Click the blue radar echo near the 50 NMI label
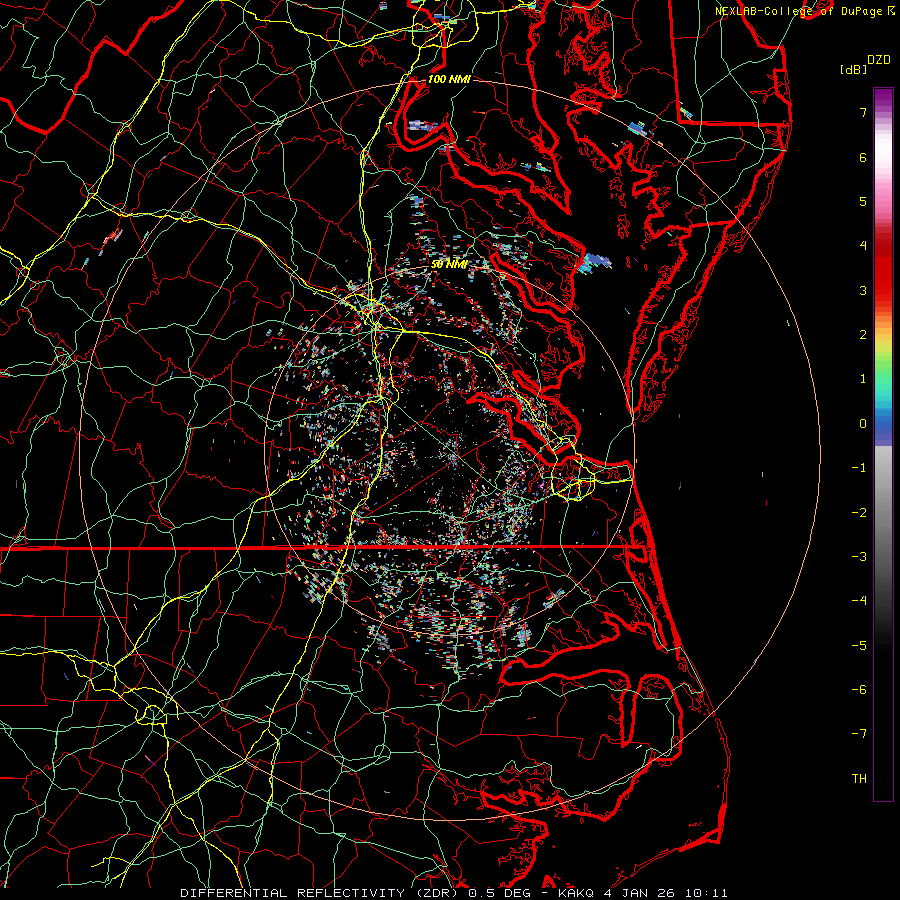This screenshot has width=900, height=900. pos(596,262)
